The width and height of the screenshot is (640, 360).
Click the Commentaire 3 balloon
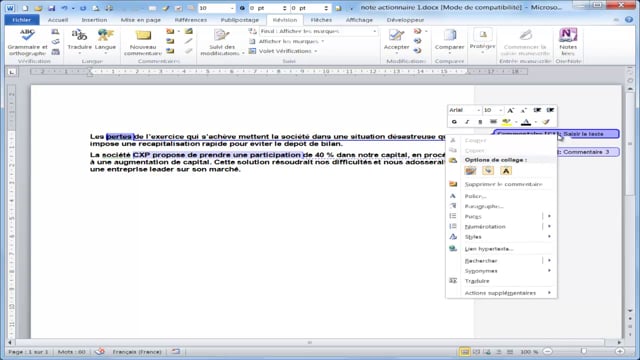[x=588, y=152]
